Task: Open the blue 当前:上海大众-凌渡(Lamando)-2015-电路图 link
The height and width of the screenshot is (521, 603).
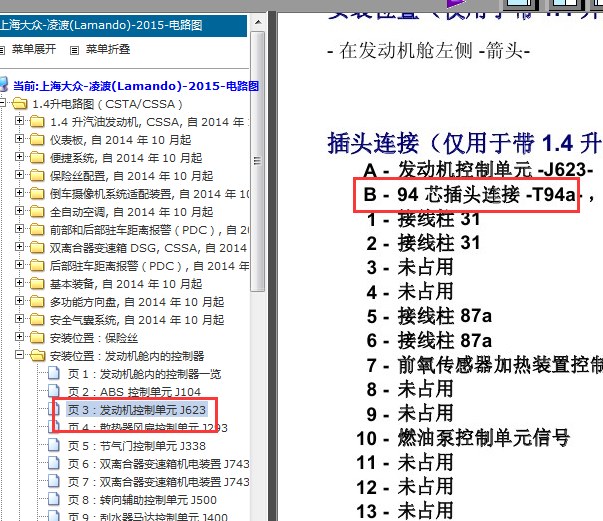Action: coord(136,86)
